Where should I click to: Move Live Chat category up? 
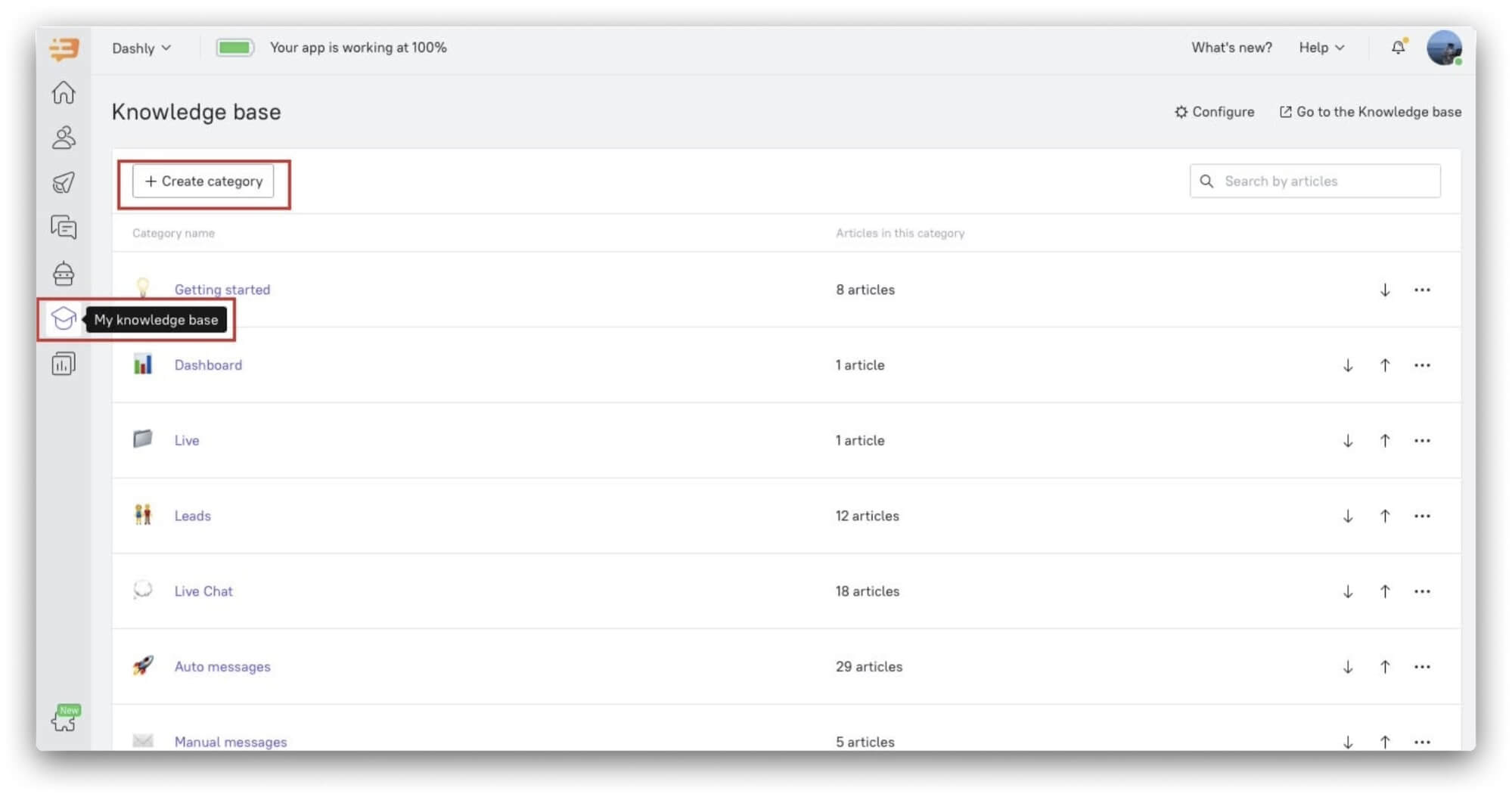coord(1384,591)
